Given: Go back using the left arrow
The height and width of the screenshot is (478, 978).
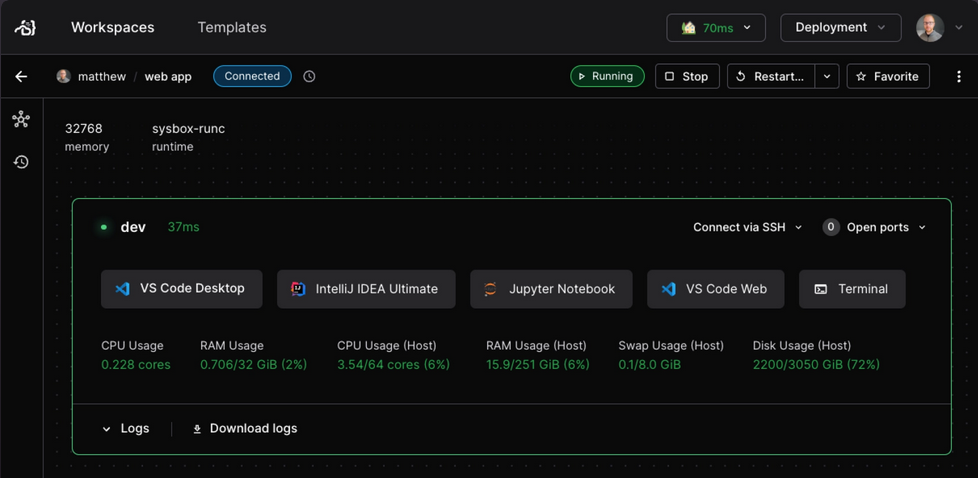Looking at the screenshot, I should point(21,76).
